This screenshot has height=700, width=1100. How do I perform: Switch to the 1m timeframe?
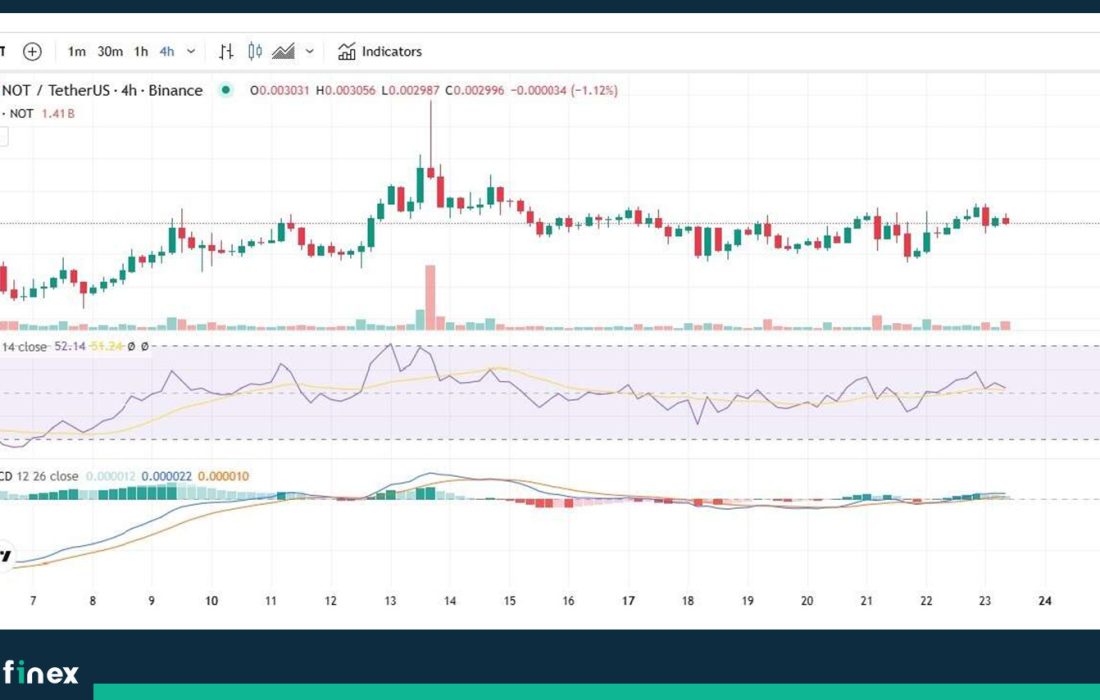(x=77, y=51)
